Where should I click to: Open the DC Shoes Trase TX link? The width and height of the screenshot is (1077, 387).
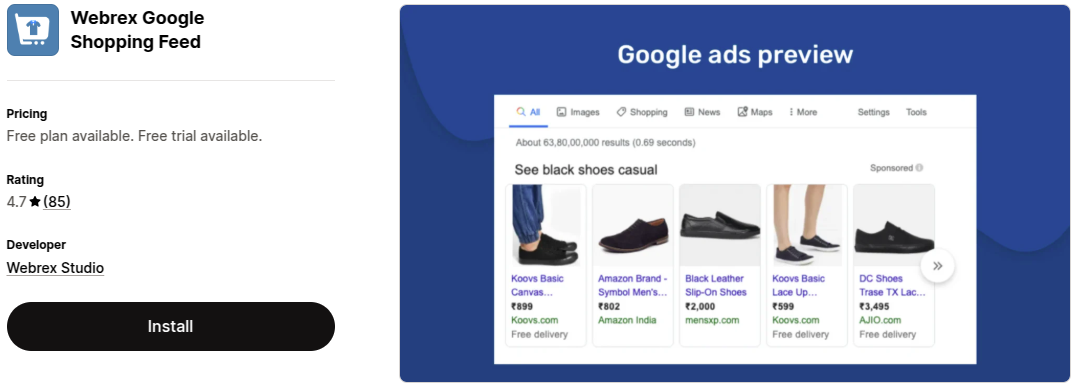coord(892,285)
